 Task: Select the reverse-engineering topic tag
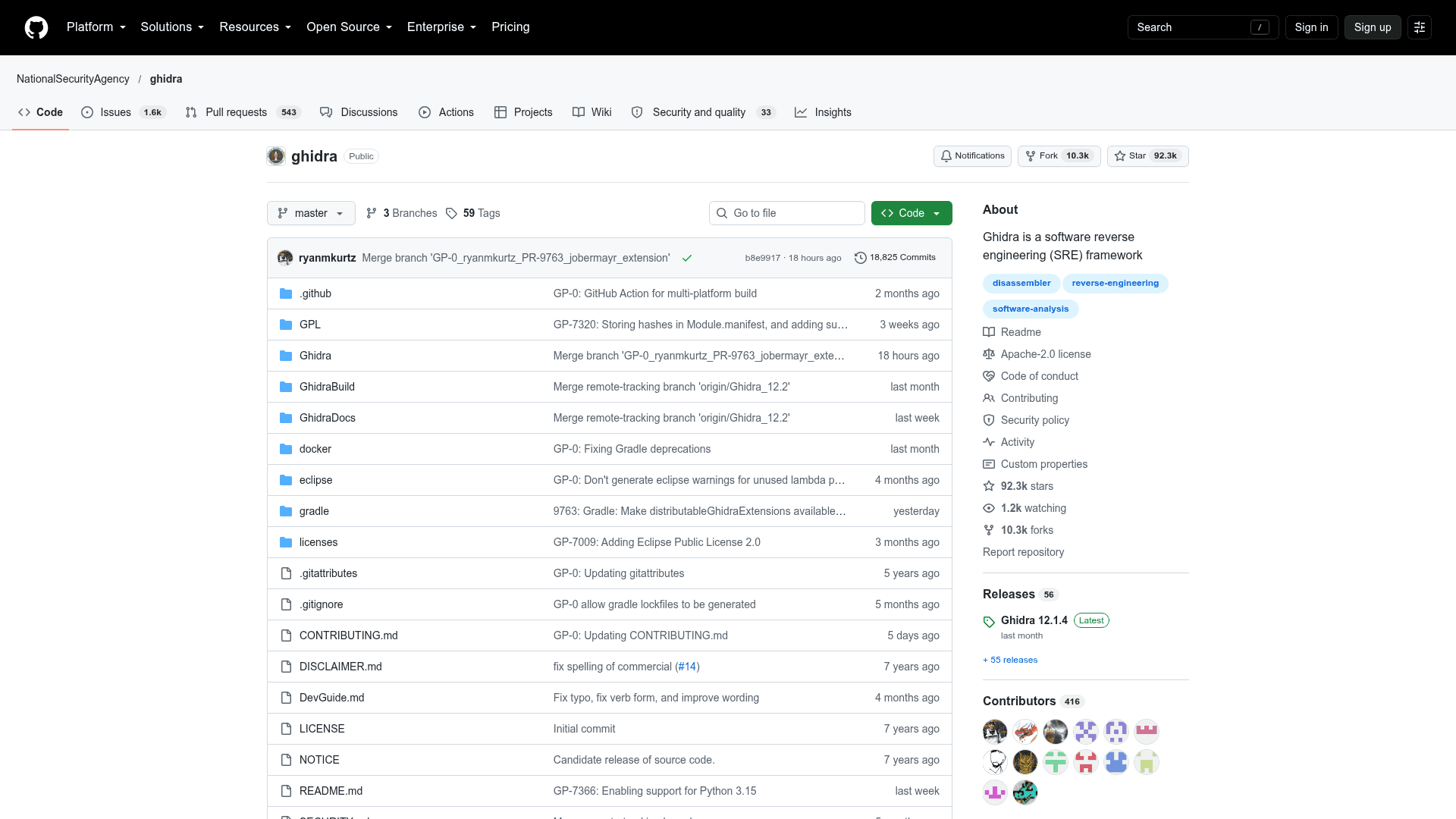pyautogui.click(x=1115, y=284)
